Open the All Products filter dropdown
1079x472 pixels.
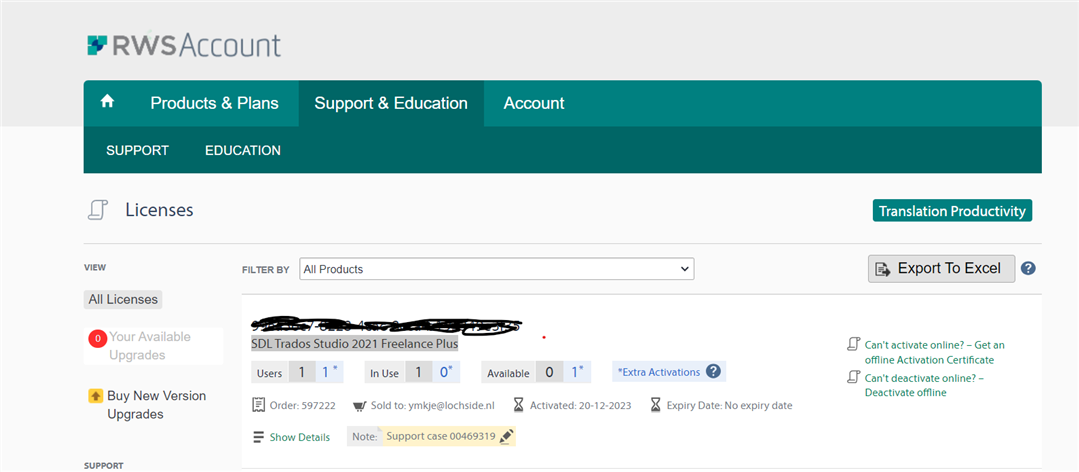point(497,269)
